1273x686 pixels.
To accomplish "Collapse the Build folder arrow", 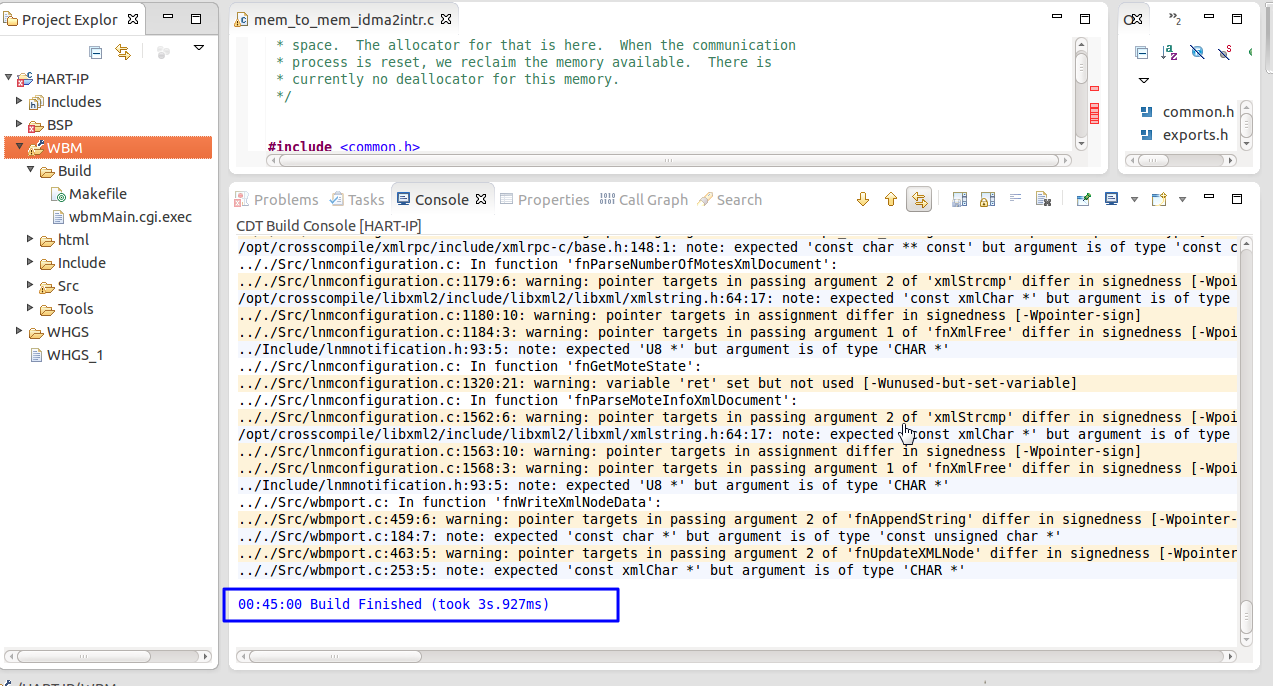I will click(x=30, y=170).
